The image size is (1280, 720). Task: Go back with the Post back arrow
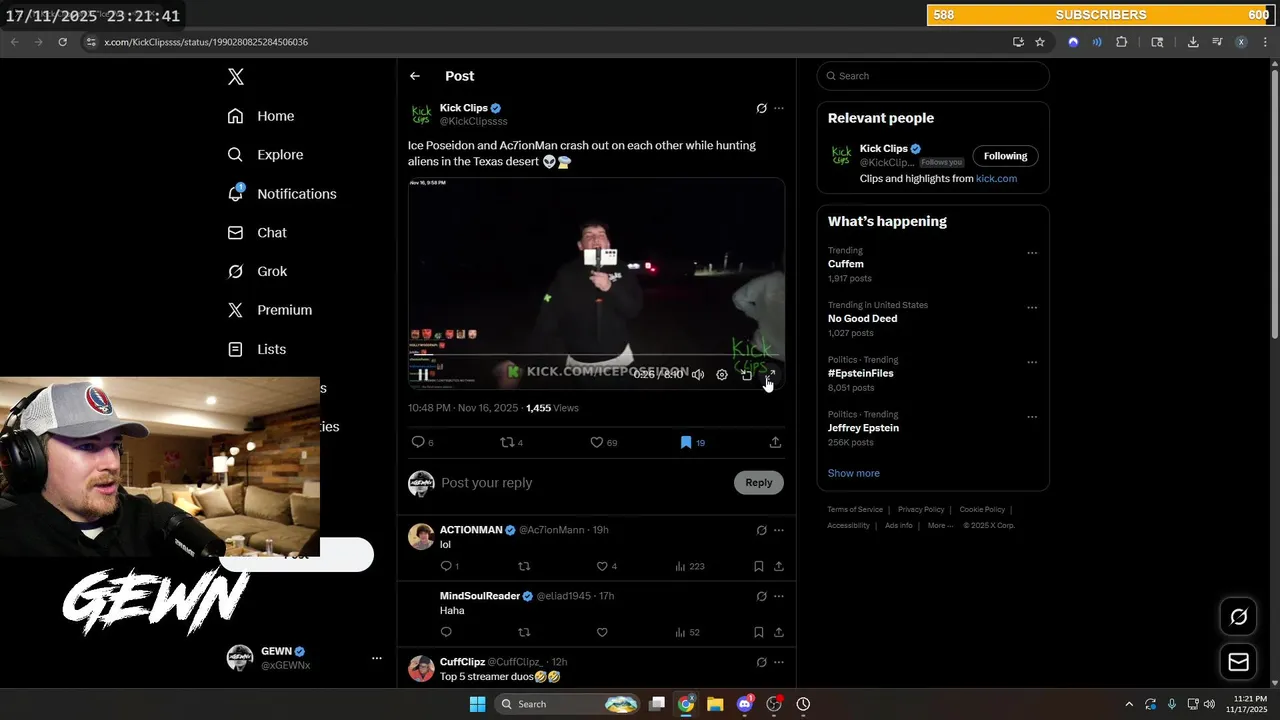pyautogui.click(x=415, y=76)
